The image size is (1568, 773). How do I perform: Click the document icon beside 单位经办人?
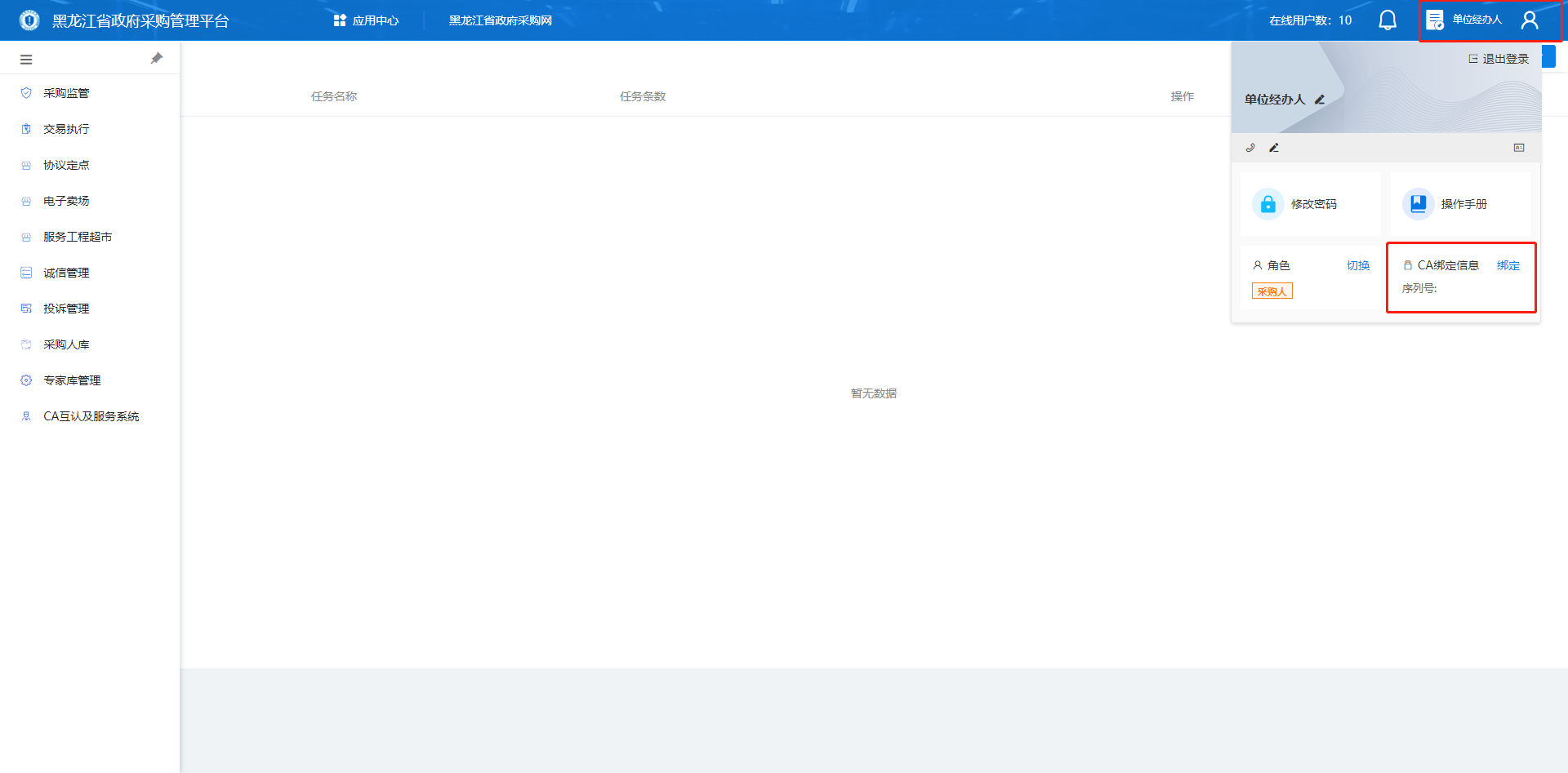pyautogui.click(x=1435, y=20)
